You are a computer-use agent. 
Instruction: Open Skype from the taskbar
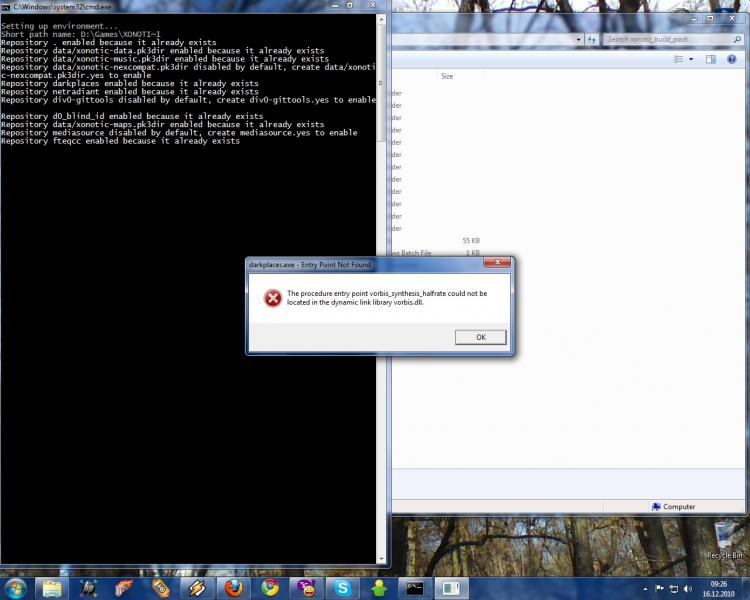(342, 588)
